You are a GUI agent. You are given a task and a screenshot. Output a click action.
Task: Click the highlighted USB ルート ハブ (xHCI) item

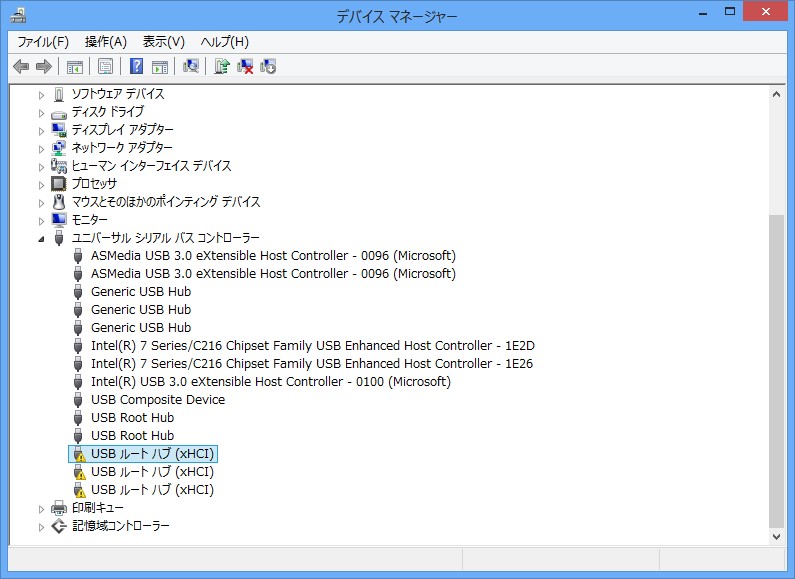(x=152, y=454)
